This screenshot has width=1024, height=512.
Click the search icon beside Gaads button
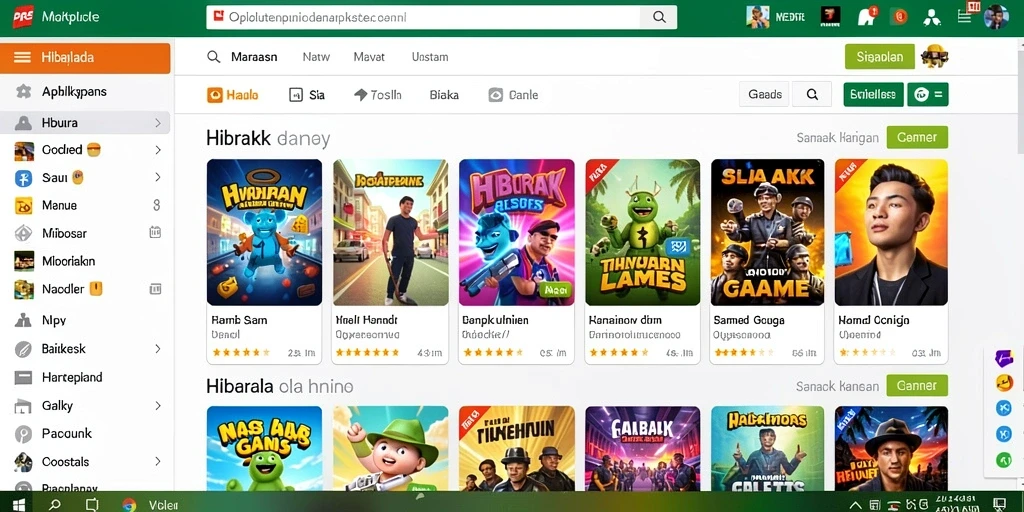[812, 95]
